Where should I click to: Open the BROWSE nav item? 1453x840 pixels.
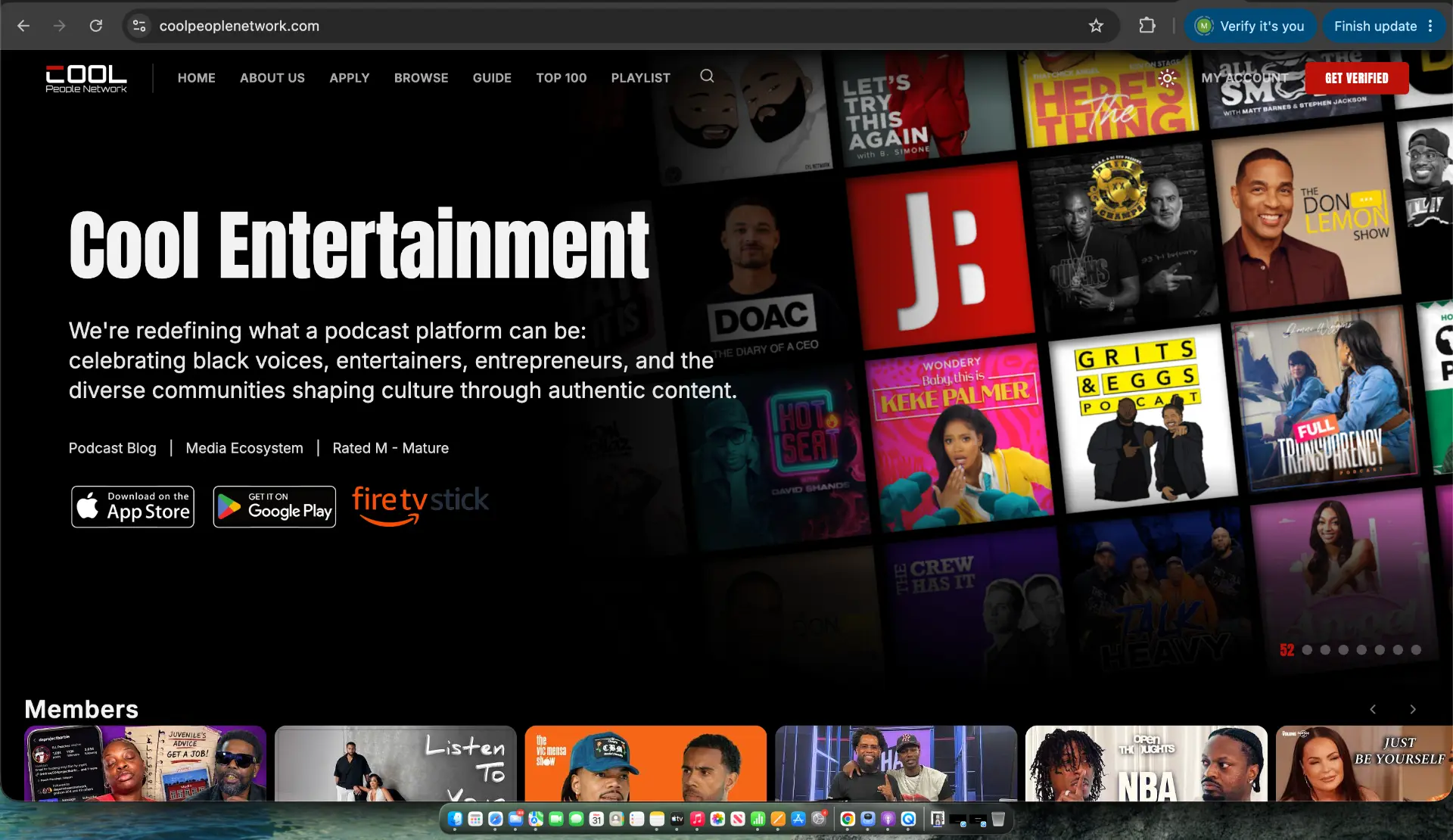tap(422, 78)
